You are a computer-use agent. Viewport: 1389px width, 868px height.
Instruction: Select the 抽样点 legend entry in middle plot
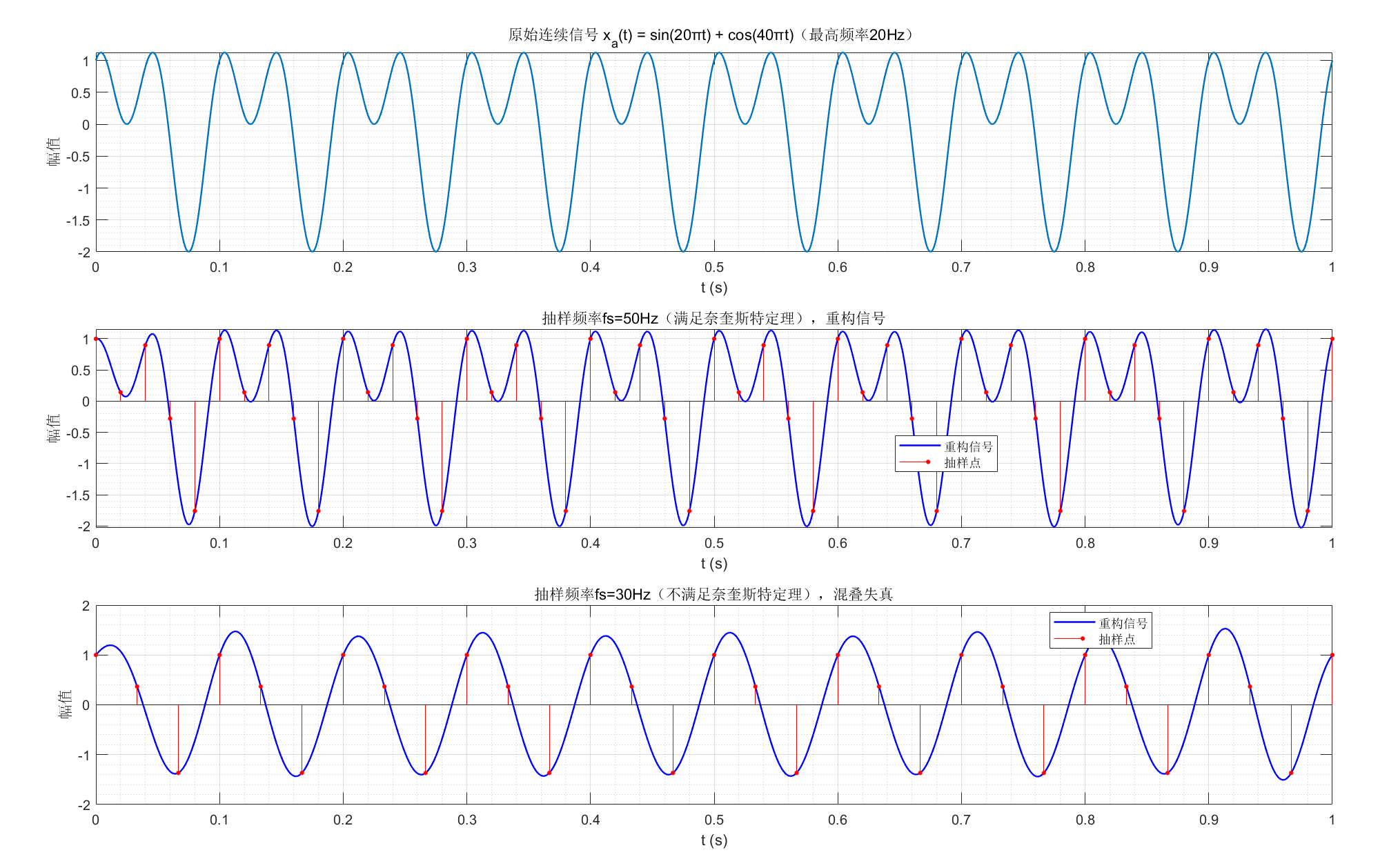point(962,462)
